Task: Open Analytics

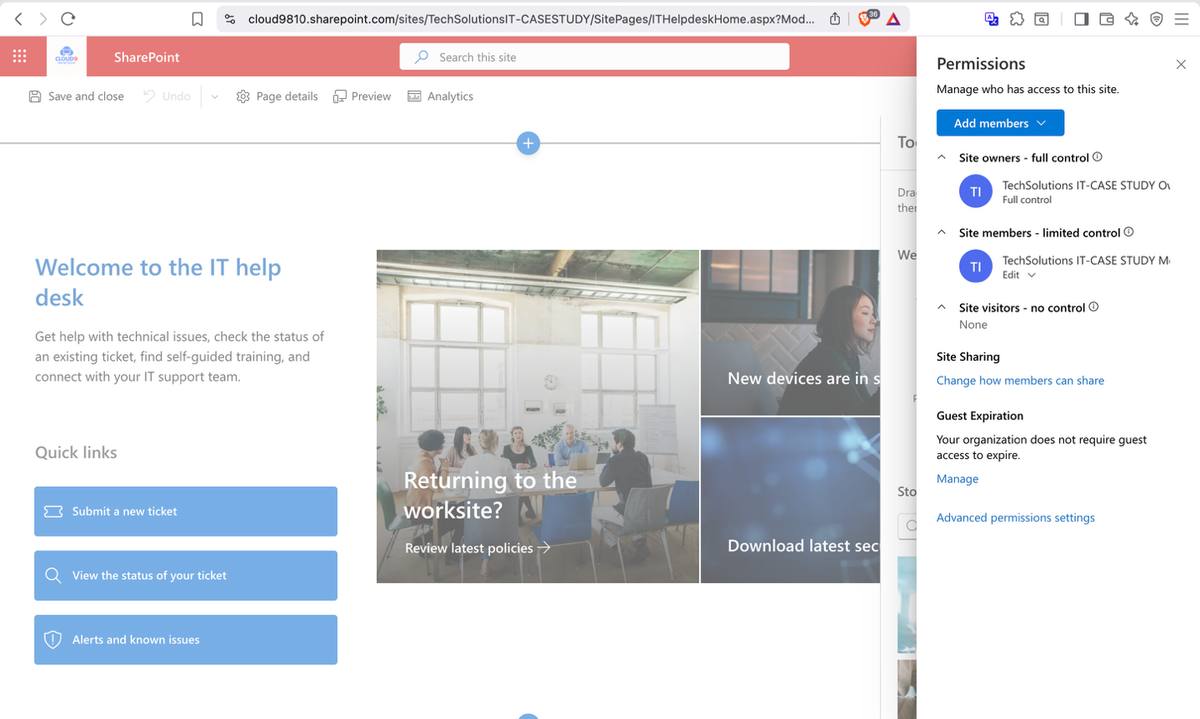Action: click(440, 96)
